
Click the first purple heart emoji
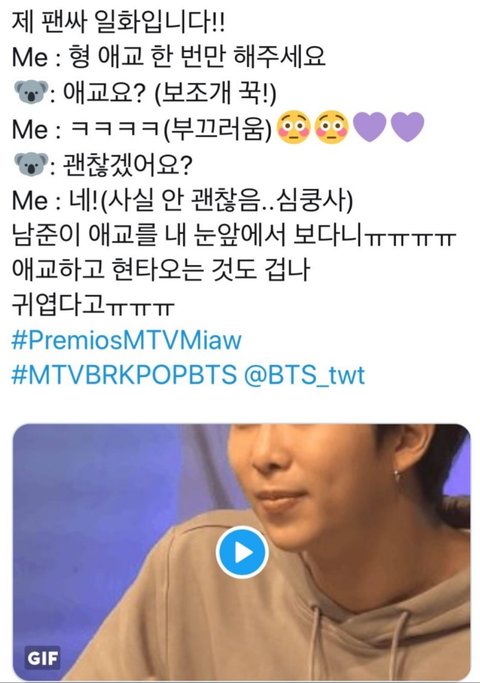(x=369, y=128)
